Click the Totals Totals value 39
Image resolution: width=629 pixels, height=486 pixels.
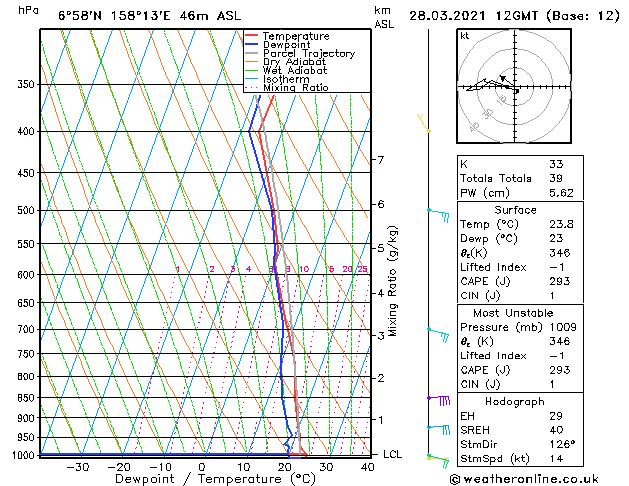click(556, 178)
